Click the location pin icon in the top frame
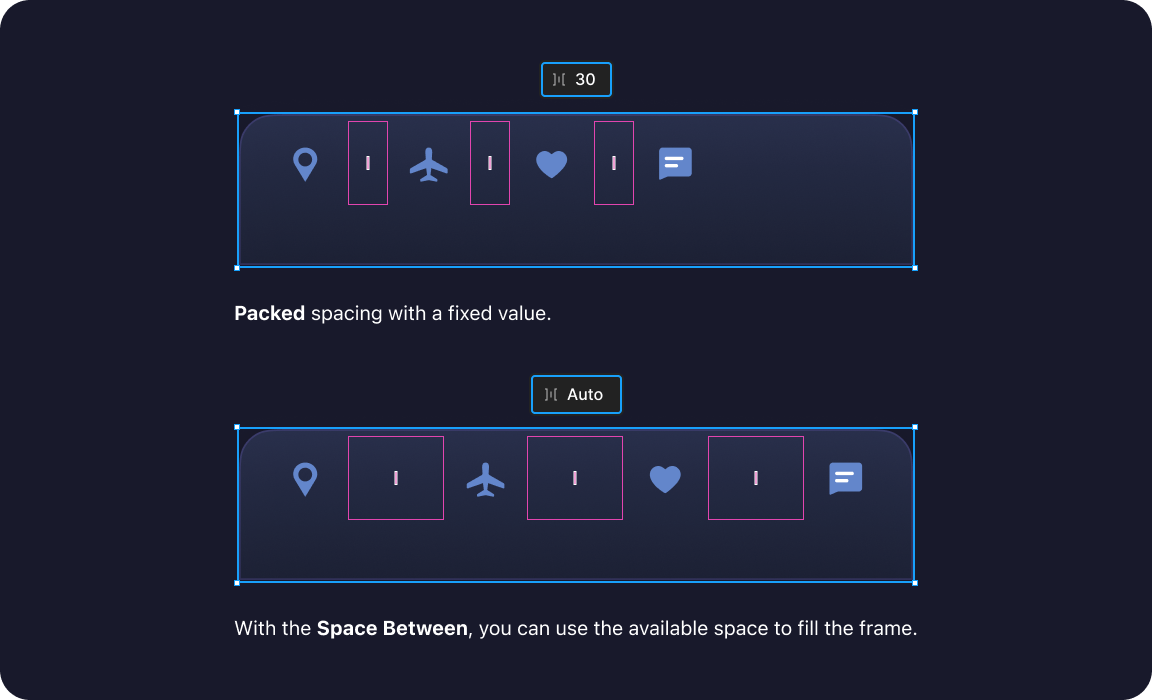Viewport: 1152px width, 700px height. coord(304,162)
